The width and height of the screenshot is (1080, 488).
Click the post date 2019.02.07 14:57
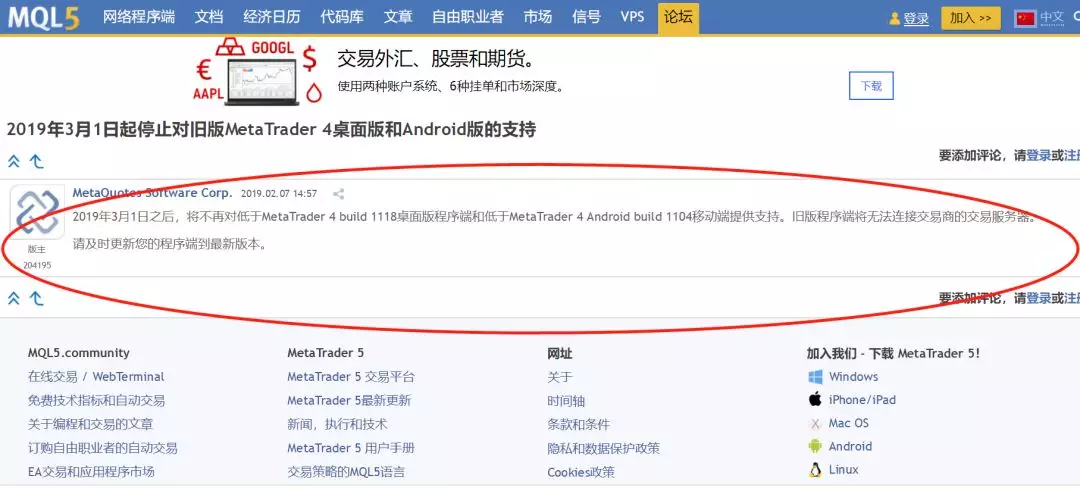tap(279, 194)
